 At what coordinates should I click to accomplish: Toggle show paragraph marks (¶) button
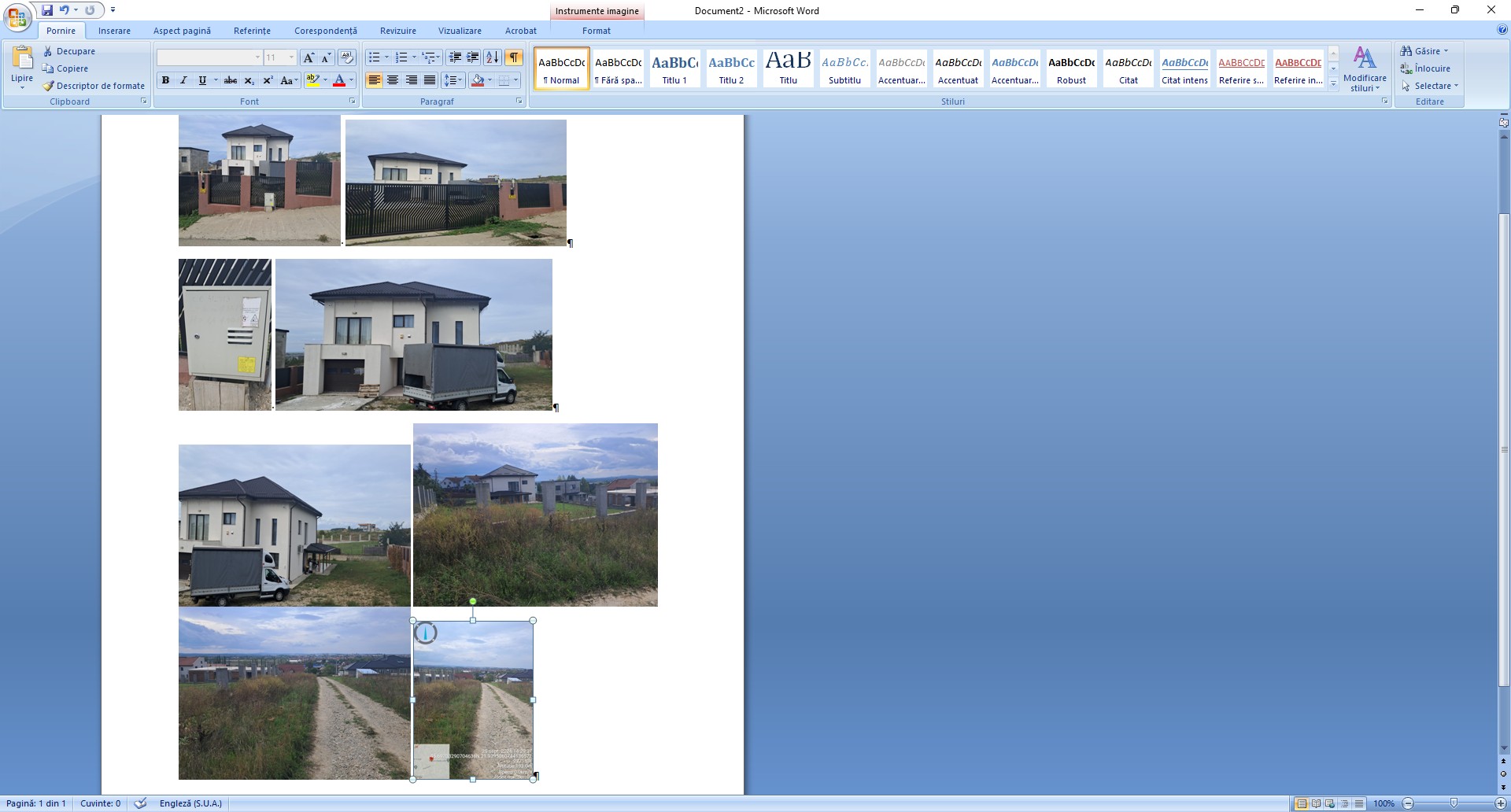coord(513,57)
